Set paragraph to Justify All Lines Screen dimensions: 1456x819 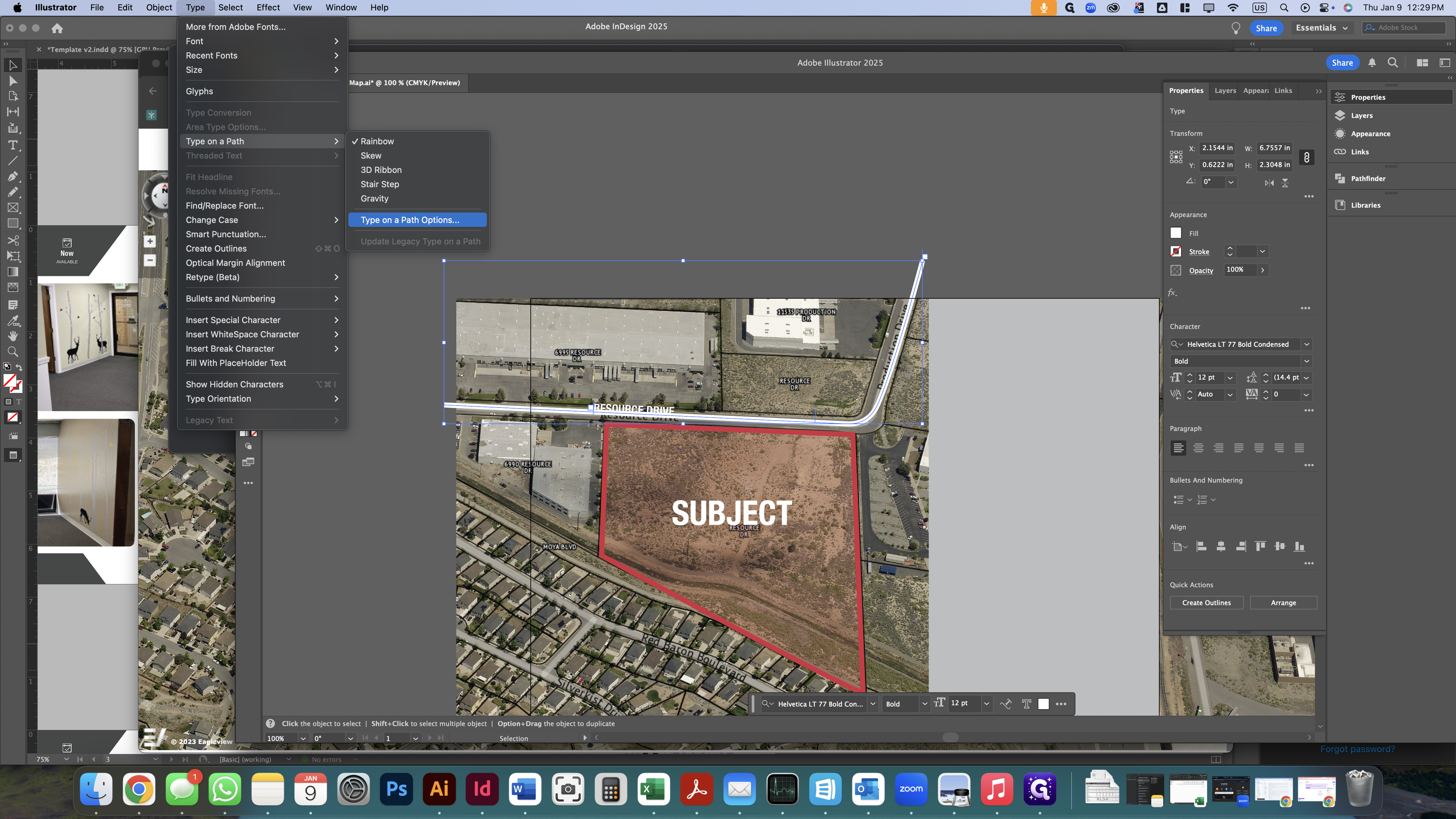(x=1299, y=448)
